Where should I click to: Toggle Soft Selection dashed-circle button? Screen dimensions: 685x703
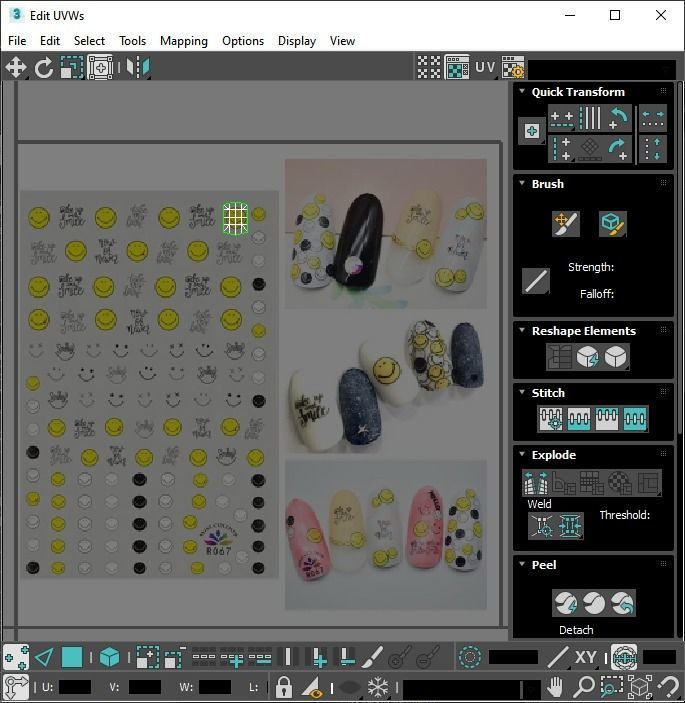(470, 658)
